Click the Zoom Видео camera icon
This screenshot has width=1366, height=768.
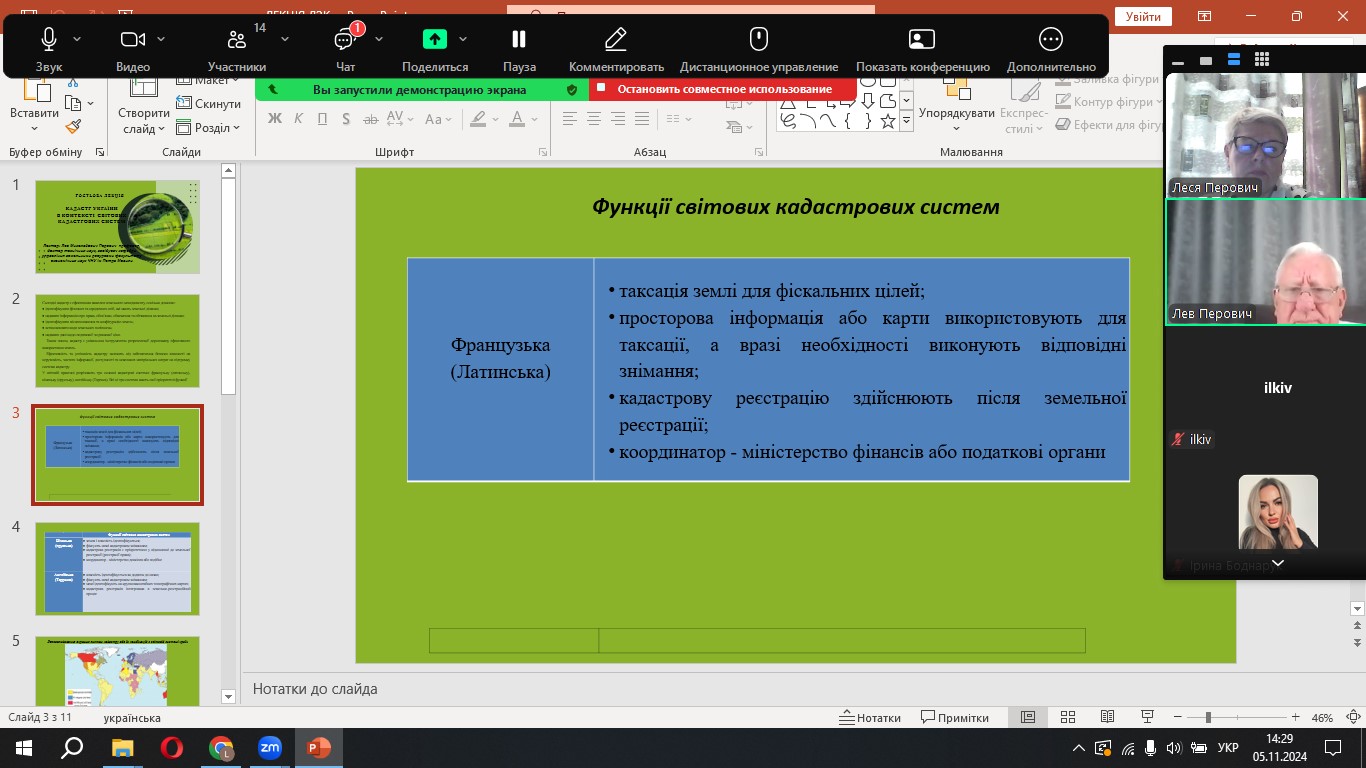(x=132, y=39)
